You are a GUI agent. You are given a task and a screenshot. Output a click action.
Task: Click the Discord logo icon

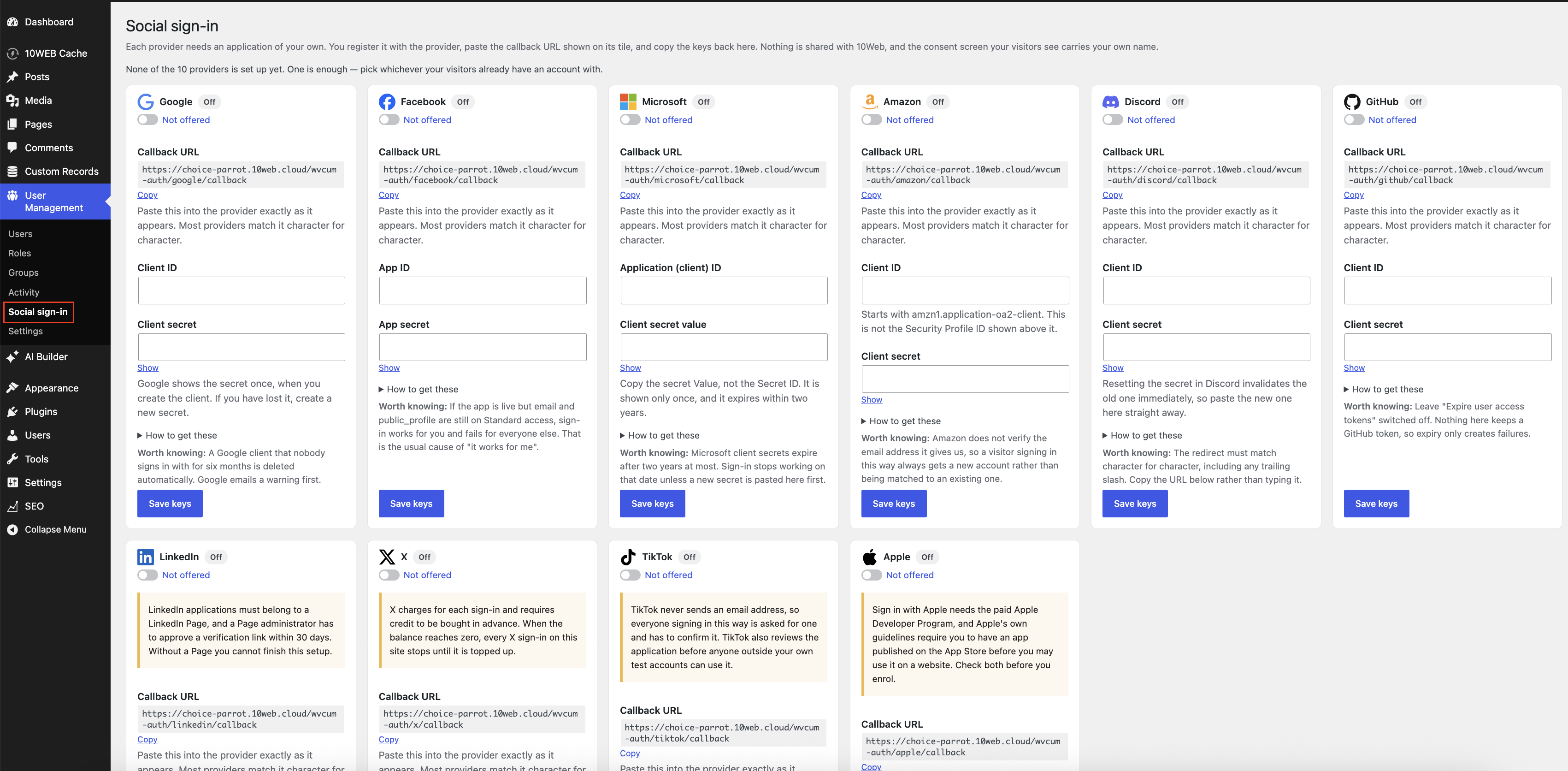[1110, 102]
